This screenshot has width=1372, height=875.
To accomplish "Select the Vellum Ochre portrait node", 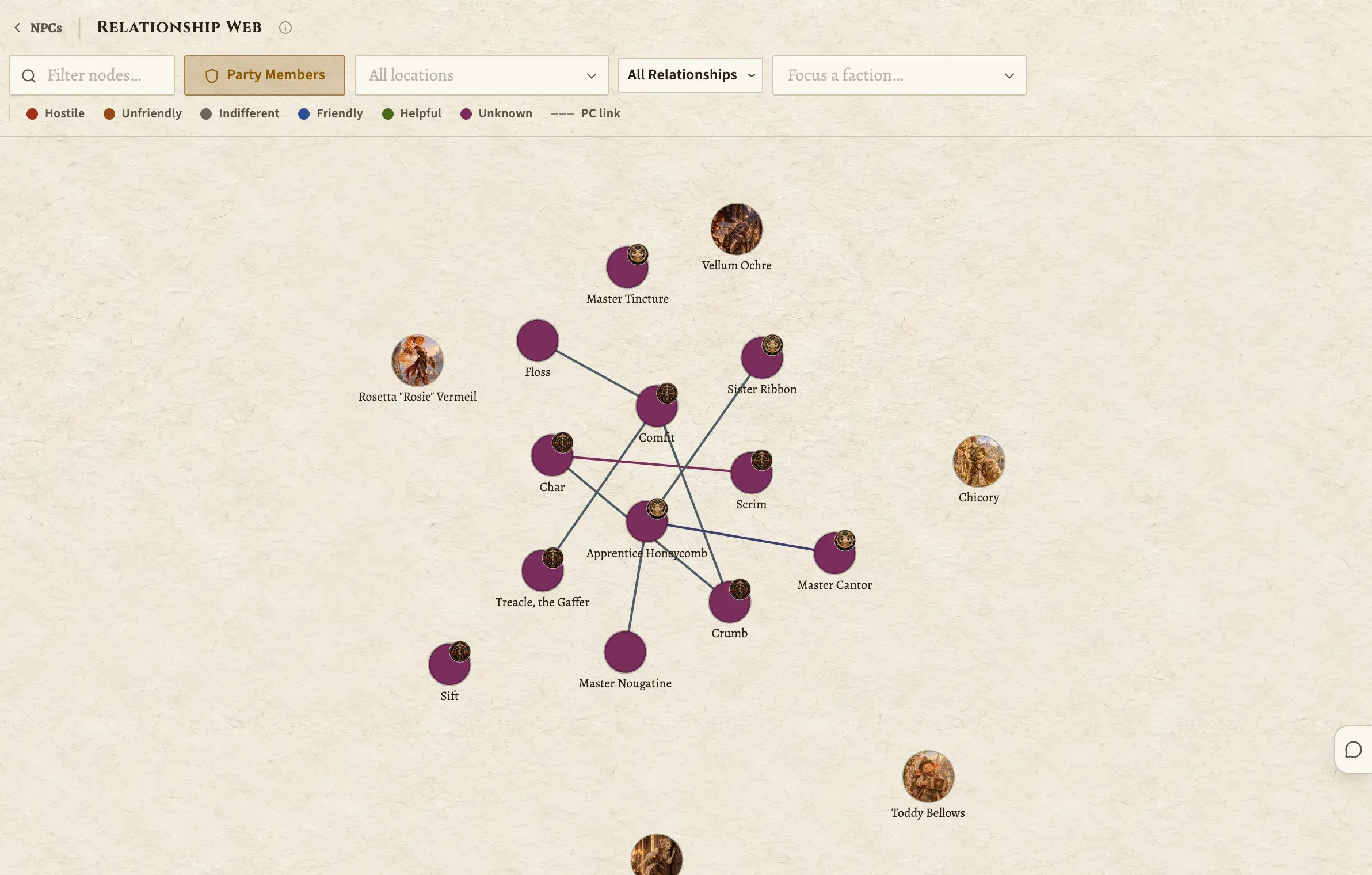I will tap(737, 229).
